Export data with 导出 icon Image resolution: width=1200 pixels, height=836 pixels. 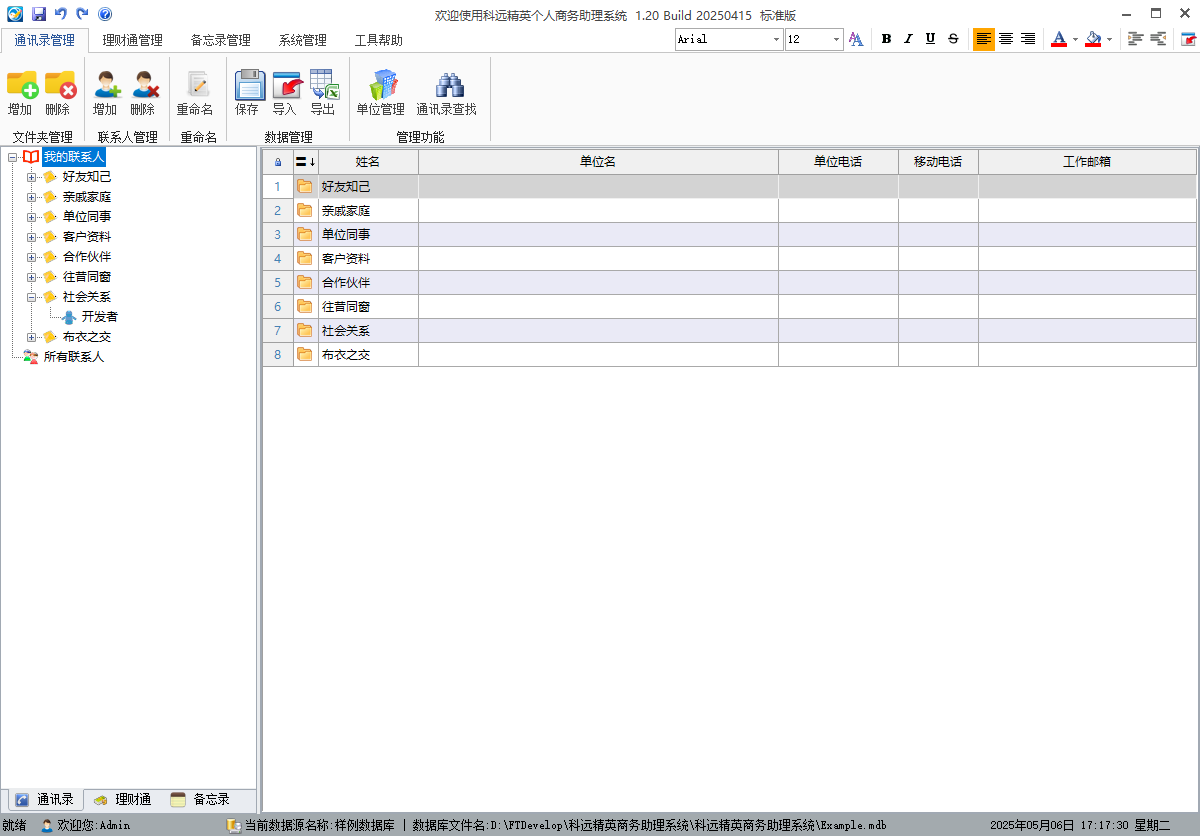pyautogui.click(x=323, y=85)
